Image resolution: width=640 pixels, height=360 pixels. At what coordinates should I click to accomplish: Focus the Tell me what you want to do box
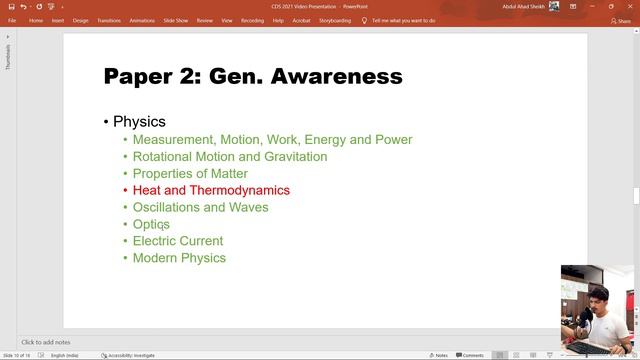(403, 20)
